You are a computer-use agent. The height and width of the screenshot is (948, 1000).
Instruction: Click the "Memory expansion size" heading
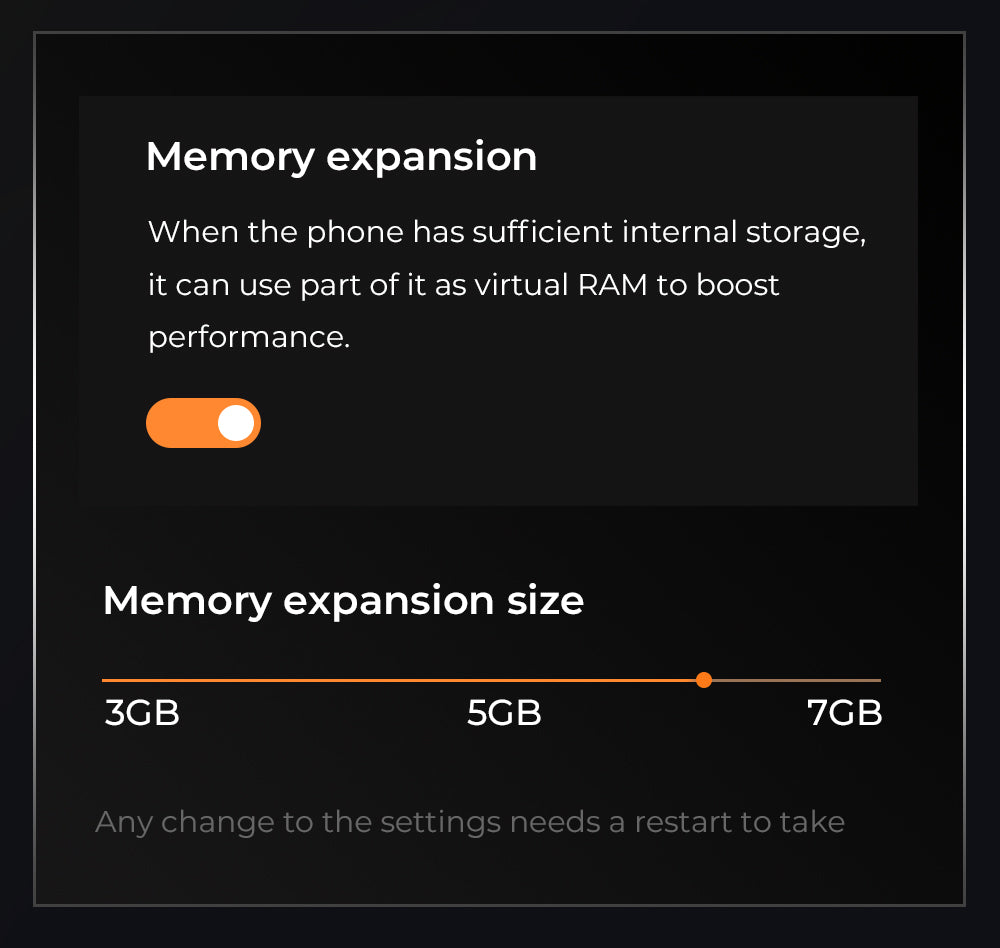point(343,600)
